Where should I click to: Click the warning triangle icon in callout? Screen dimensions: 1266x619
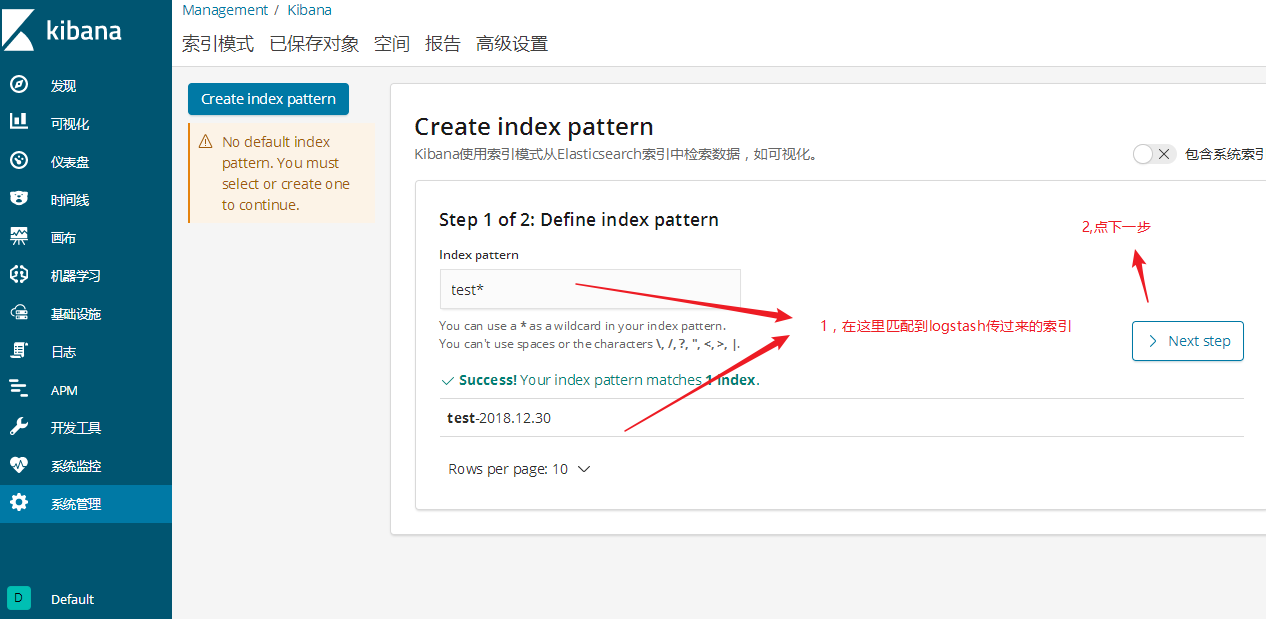click(206, 142)
